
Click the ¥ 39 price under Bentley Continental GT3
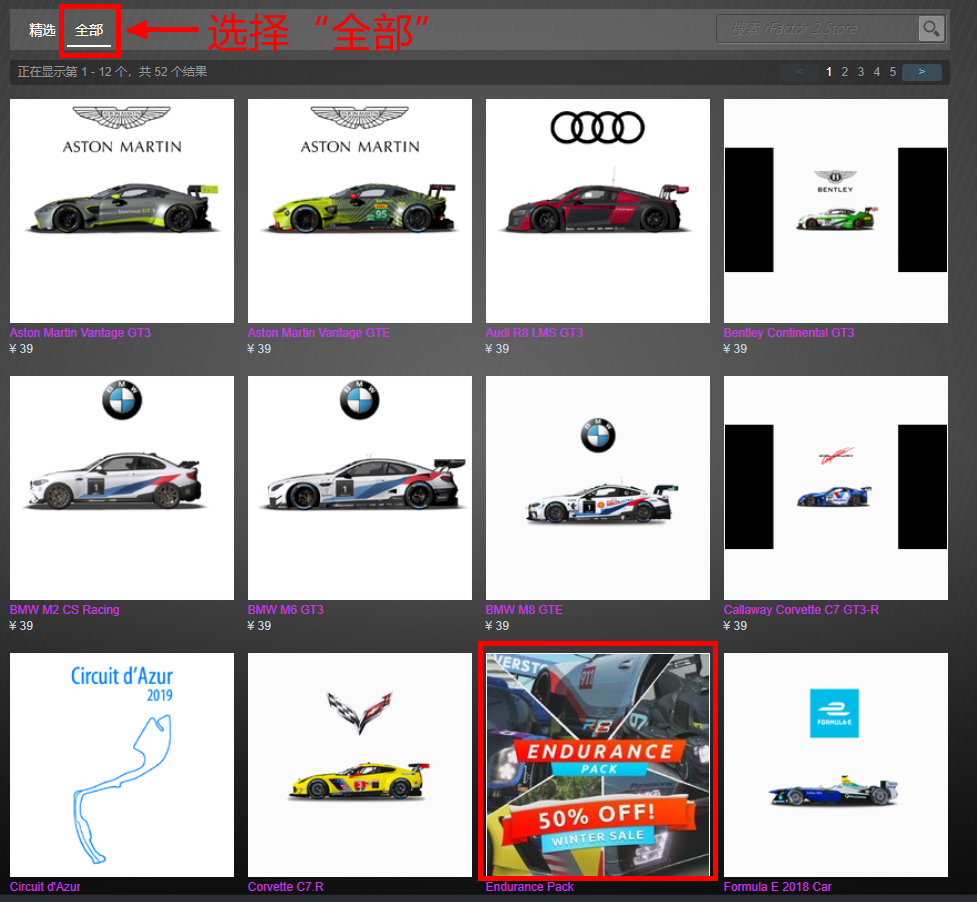[735, 349]
